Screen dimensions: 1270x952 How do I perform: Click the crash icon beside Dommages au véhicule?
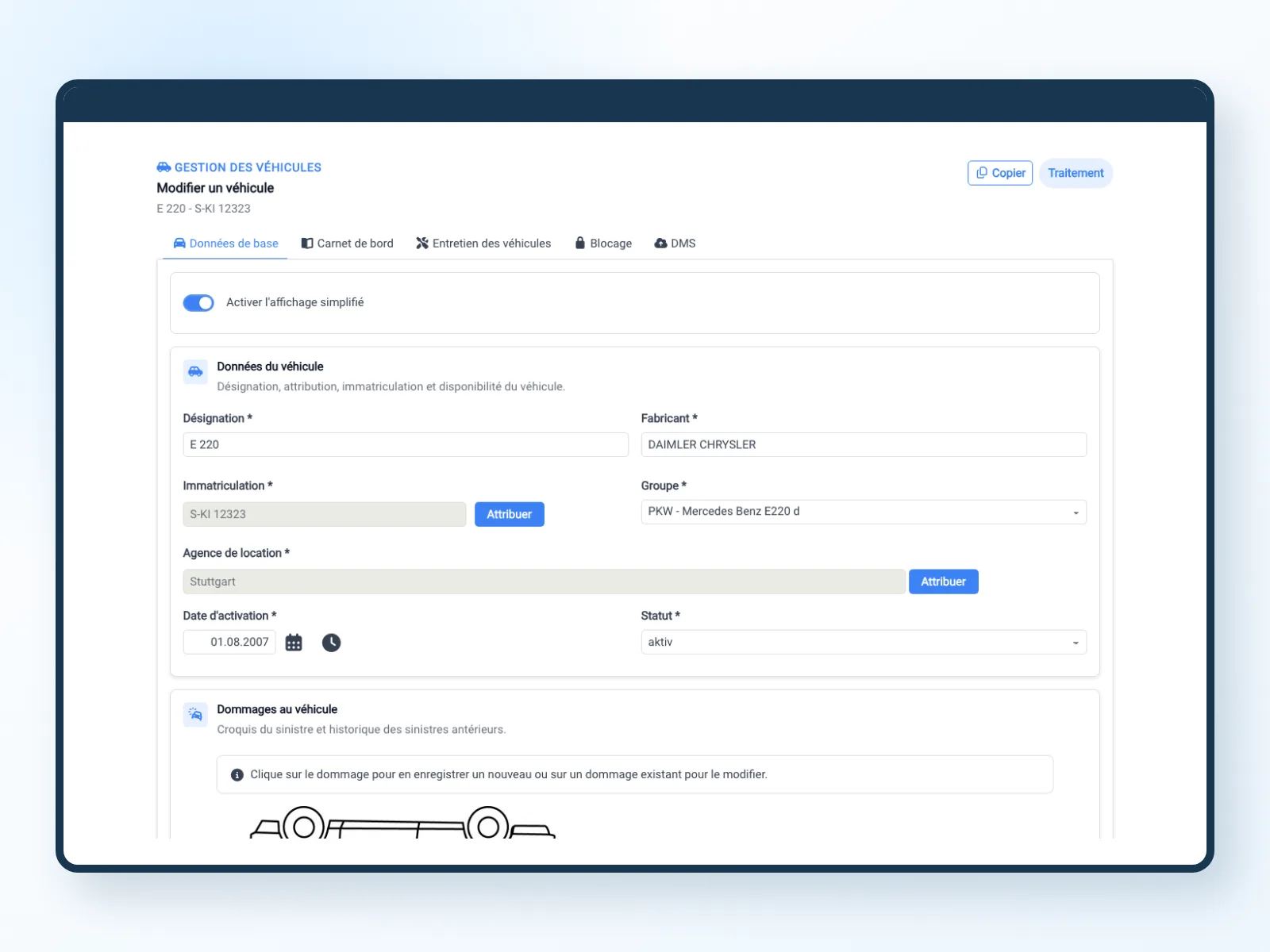coord(195,714)
